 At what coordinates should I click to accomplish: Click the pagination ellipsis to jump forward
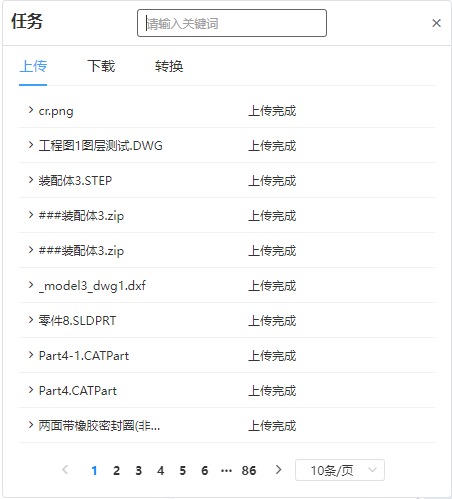[x=226, y=471]
